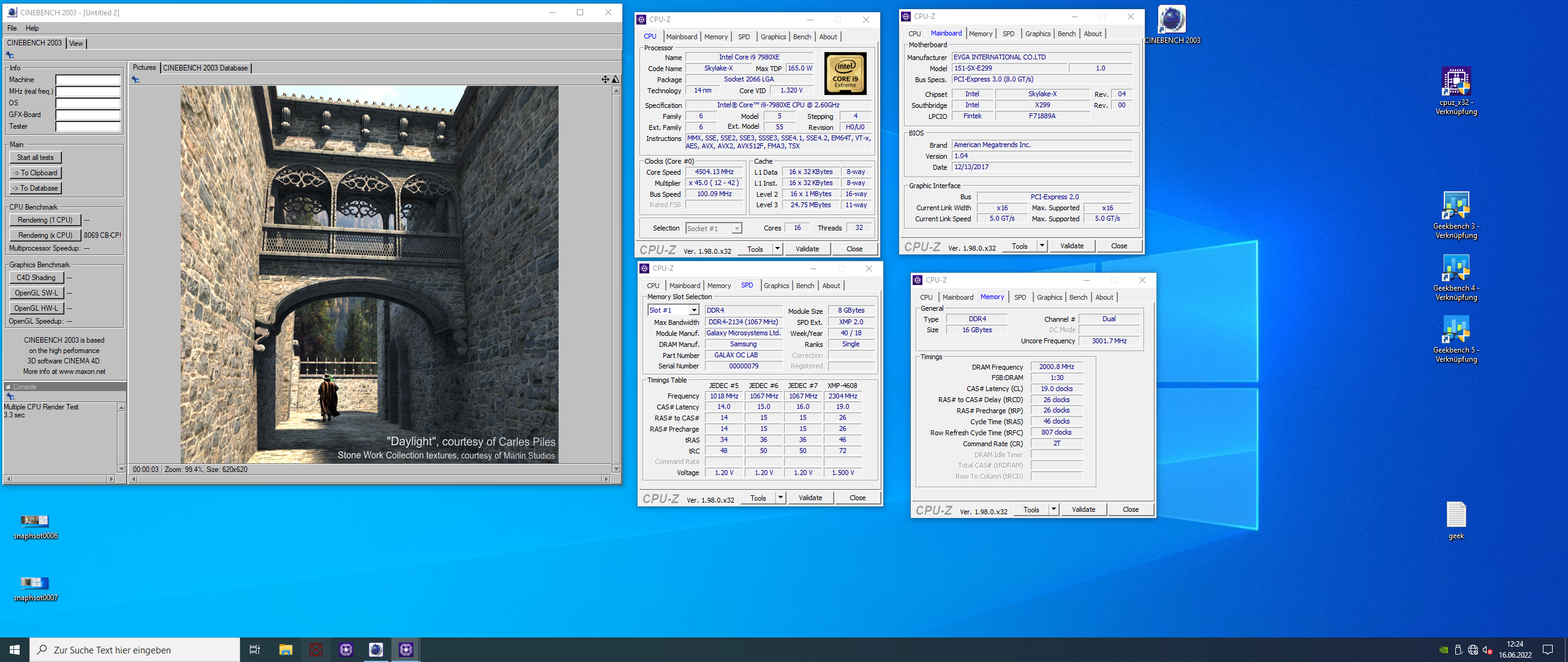
Task: Run OpenGL SW-L benchmark
Action: coord(36,293)
